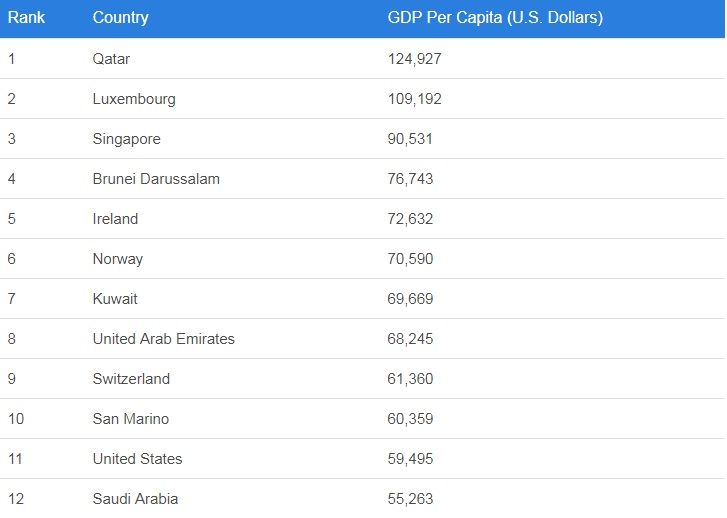Select the Luxembourg country cell
The image size is (727, 518).
(134, 99)
